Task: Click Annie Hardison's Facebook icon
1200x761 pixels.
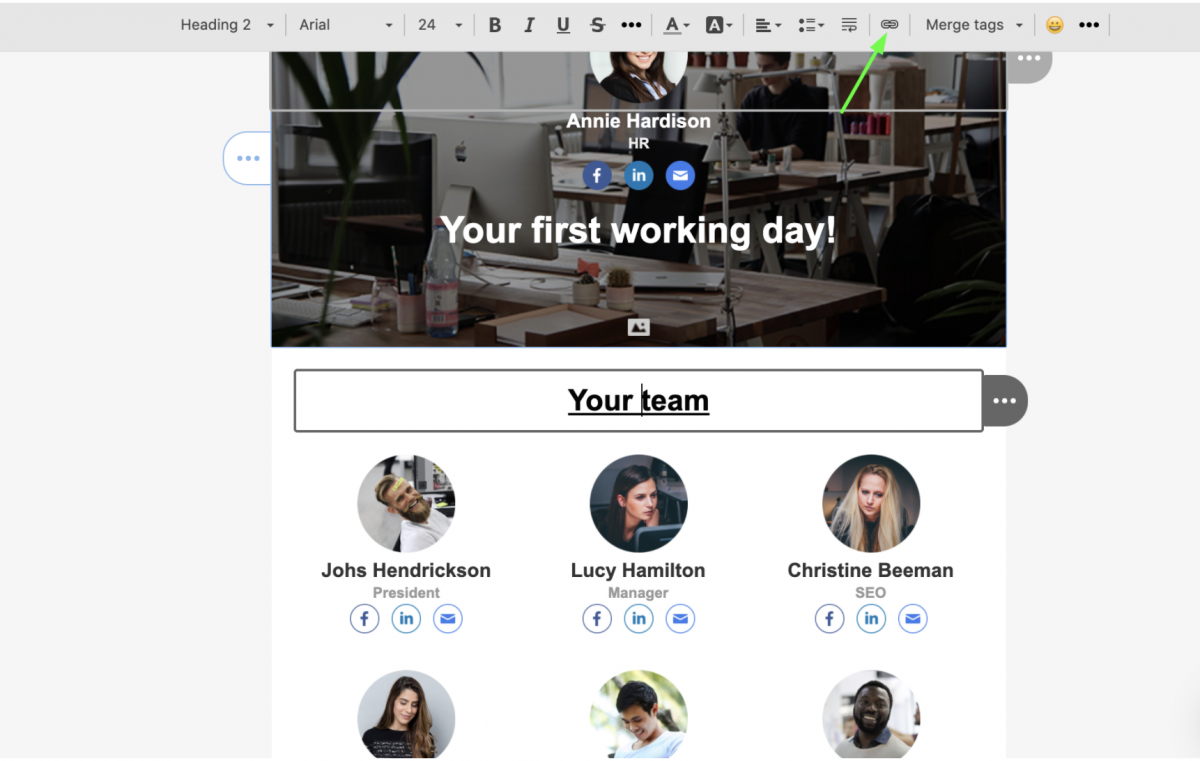Action: 597,176
